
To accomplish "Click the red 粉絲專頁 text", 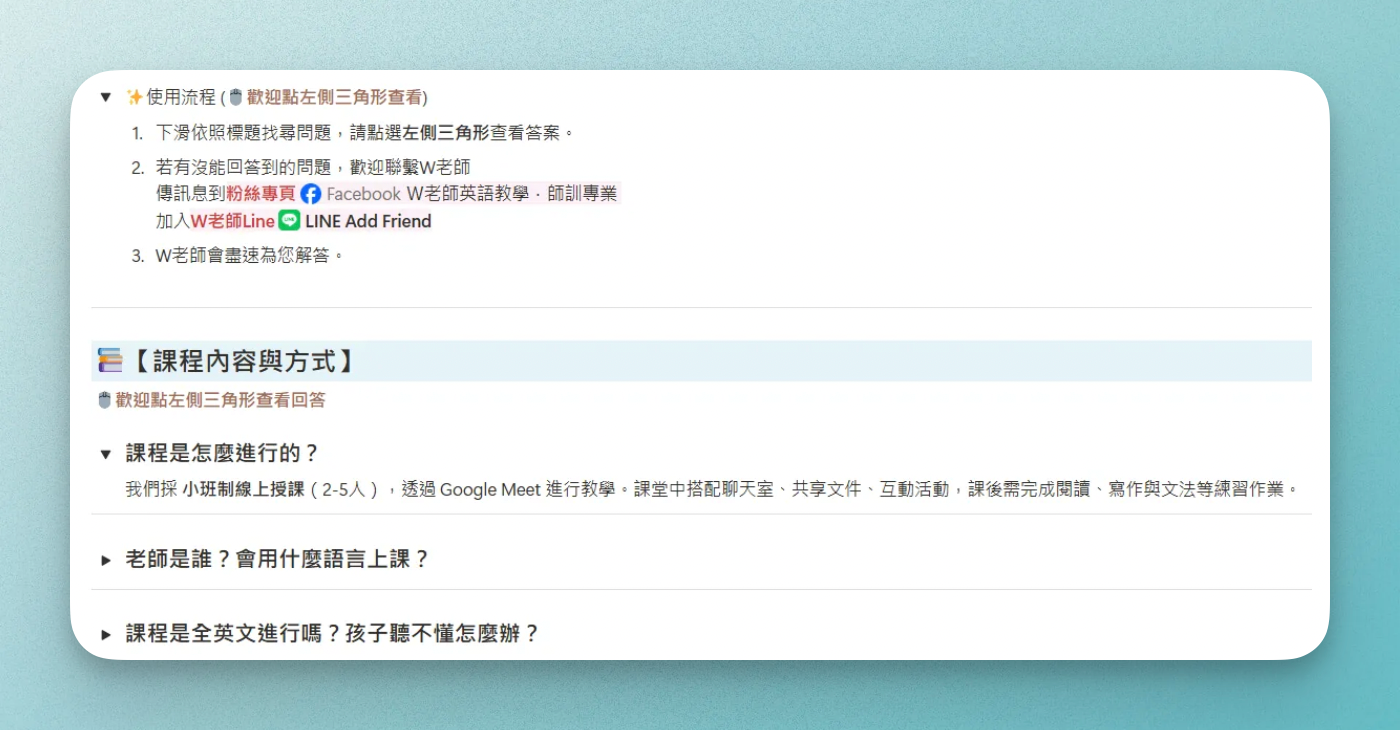I will tap(261, 194).
